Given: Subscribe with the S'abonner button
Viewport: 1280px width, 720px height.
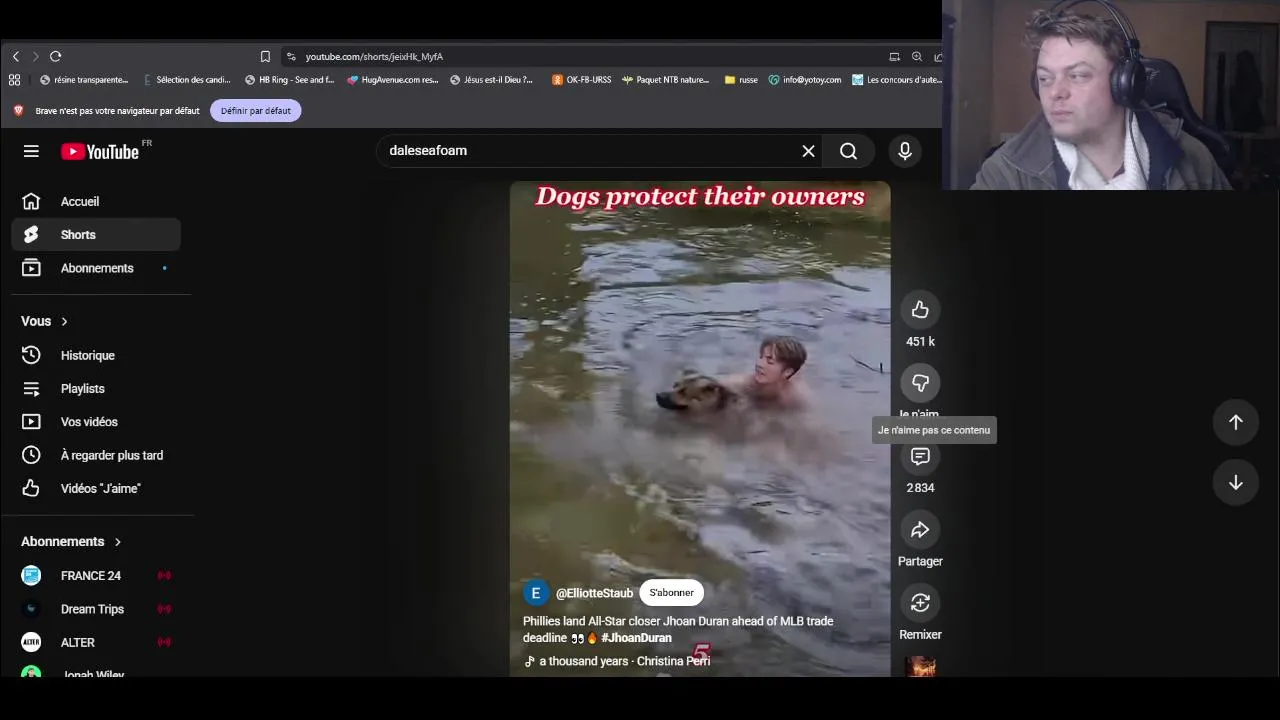Looking at the screenshot, I should tap(672, 593).
